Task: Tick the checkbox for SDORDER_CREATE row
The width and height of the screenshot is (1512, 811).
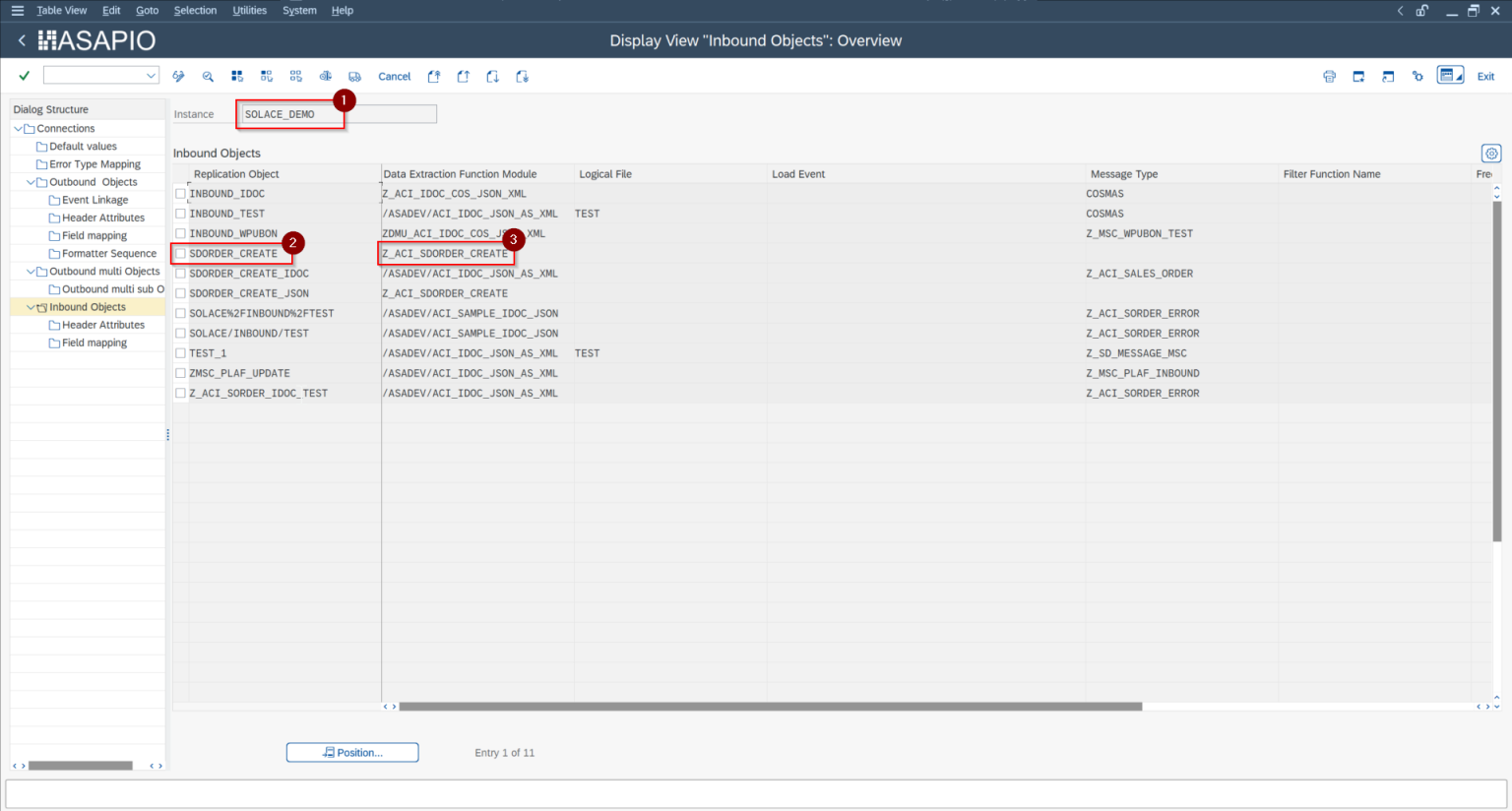Action: (x=180, y=253)
